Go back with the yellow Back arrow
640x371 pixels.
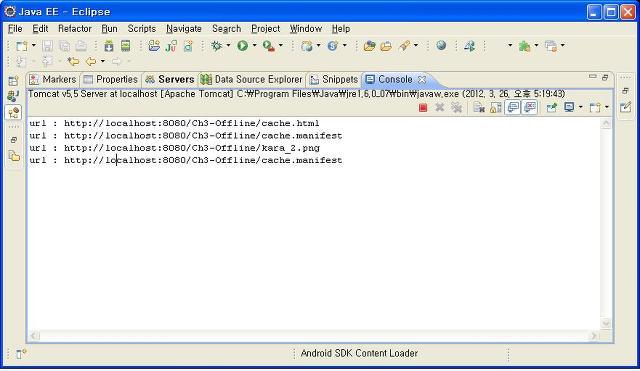[91, 62]
